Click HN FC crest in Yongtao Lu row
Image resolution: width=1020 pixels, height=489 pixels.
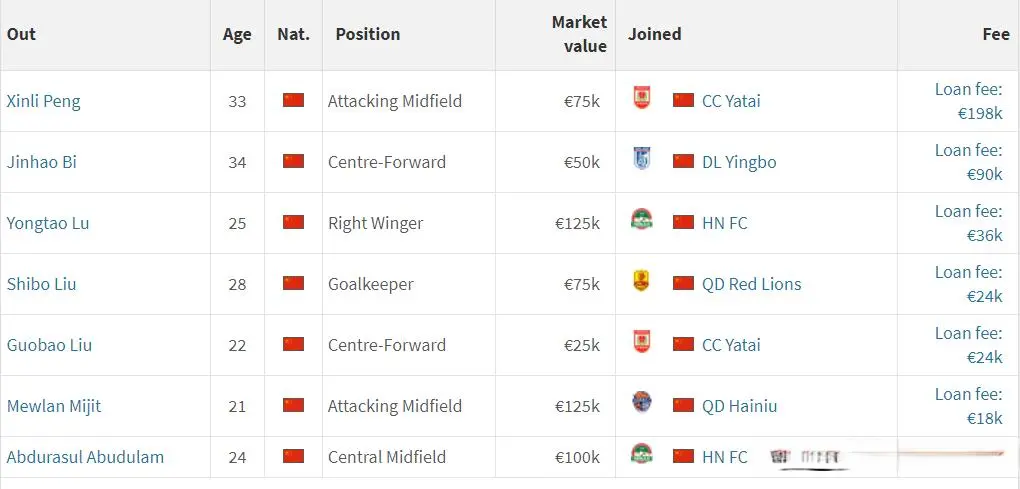pyautogui.click(x=642, y=219)
